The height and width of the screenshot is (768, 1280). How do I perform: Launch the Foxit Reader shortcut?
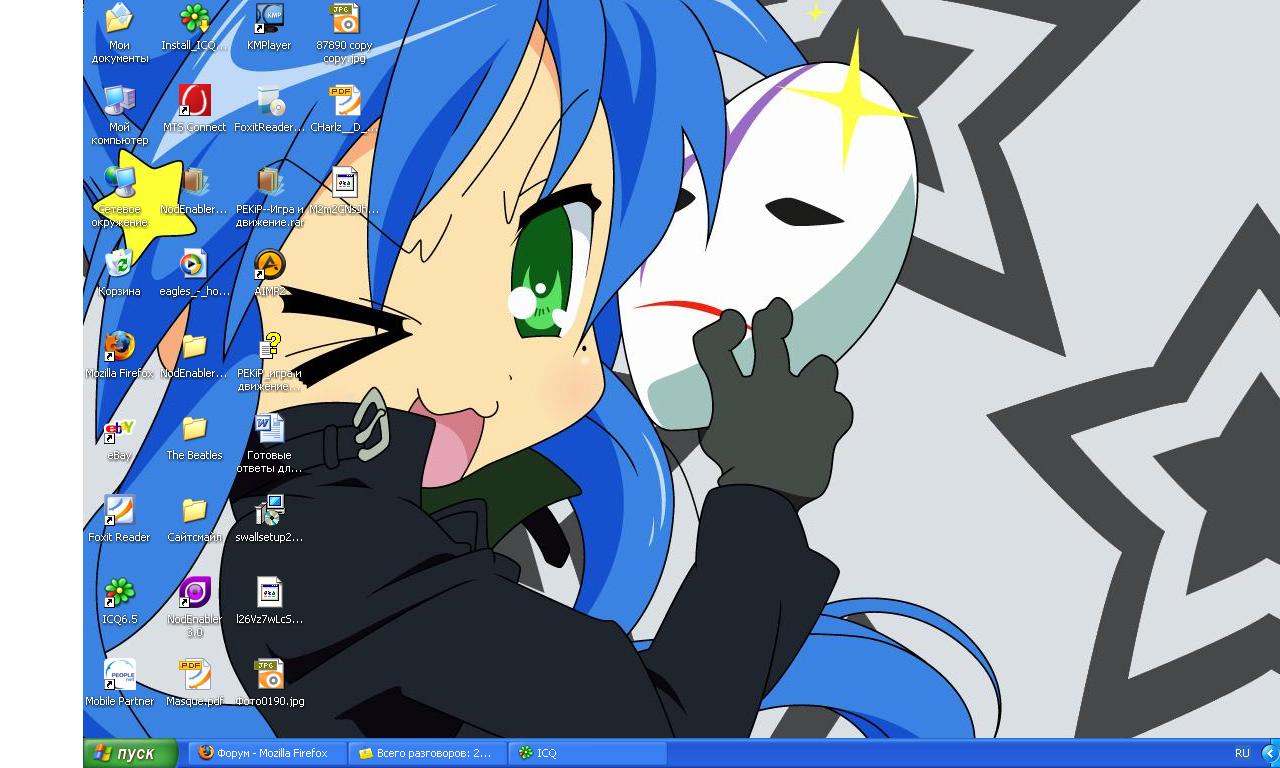[119, 510]
